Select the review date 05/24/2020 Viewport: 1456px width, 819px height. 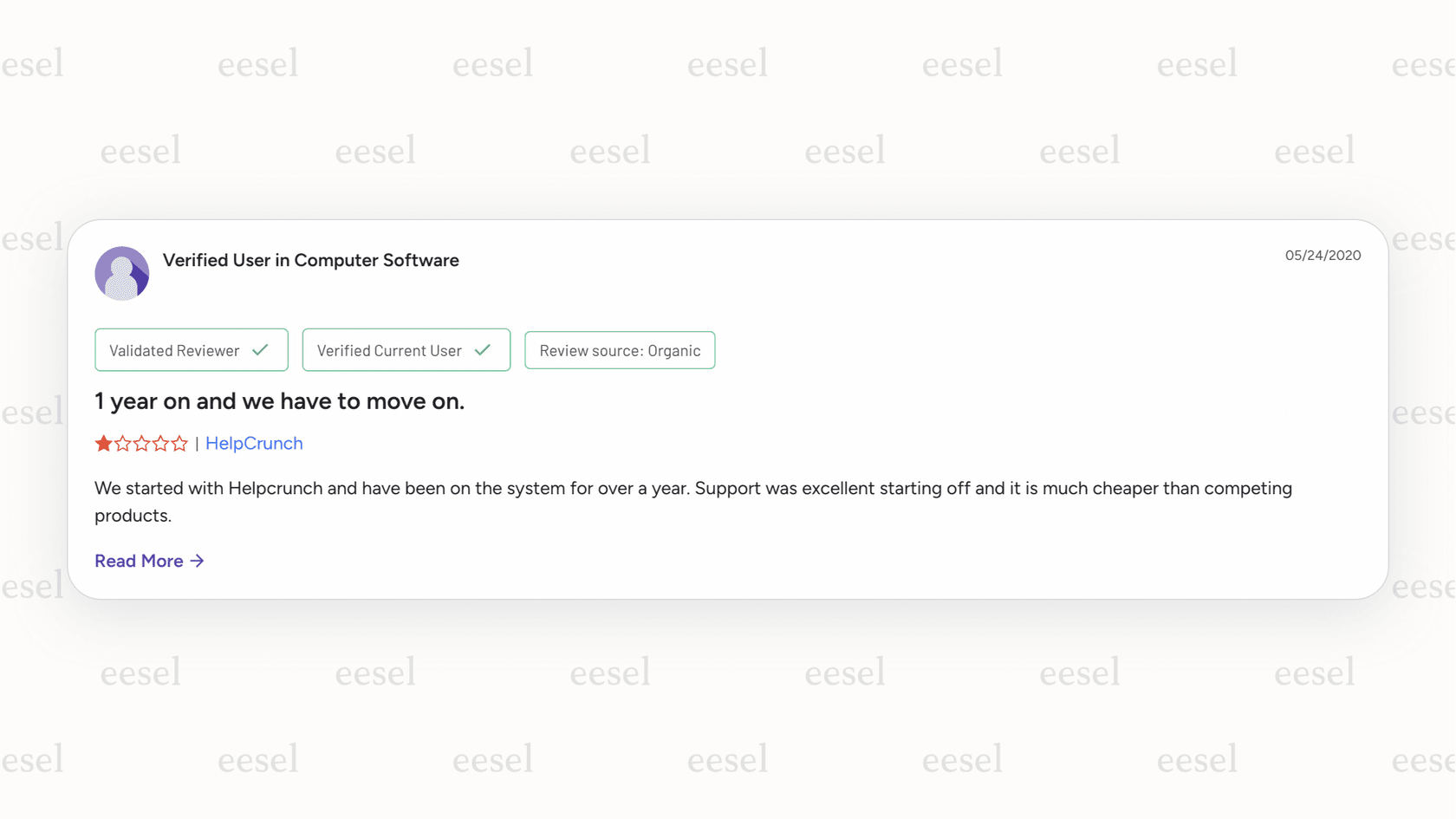(1323, 255)
